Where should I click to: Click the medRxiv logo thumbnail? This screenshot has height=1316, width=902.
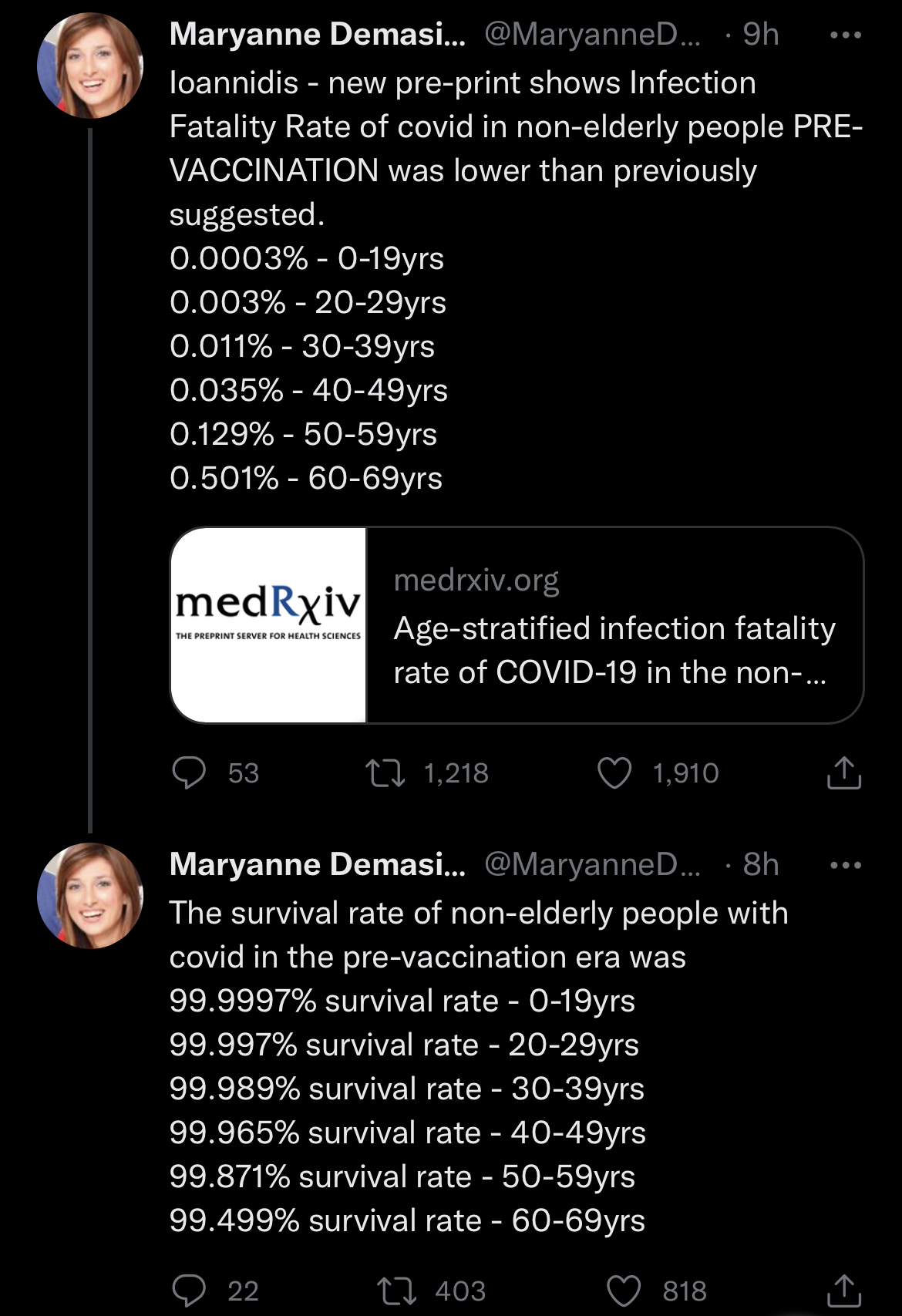(268, 625)
